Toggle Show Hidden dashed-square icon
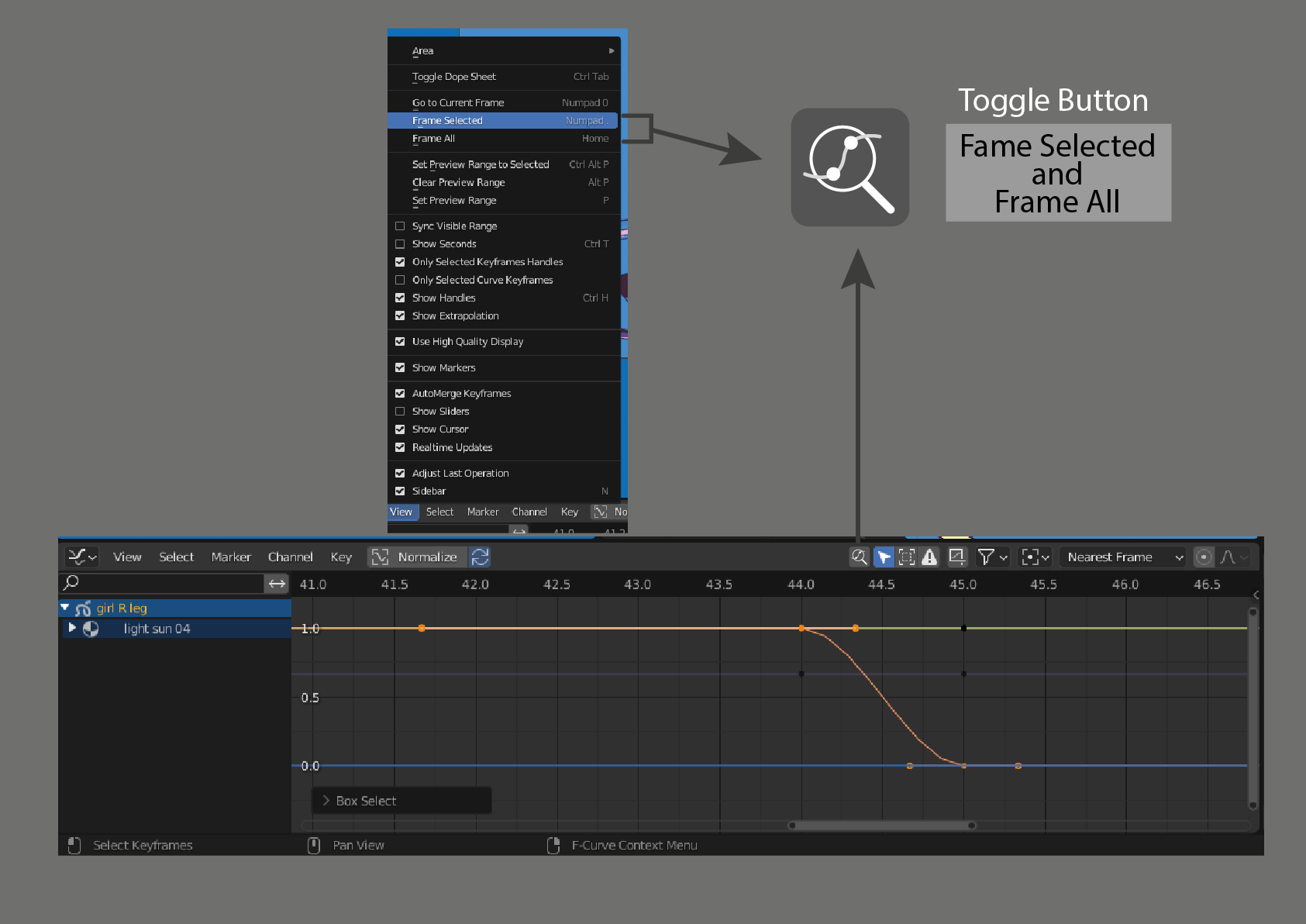The image size is (1306, 924). [x=906, y=557]
